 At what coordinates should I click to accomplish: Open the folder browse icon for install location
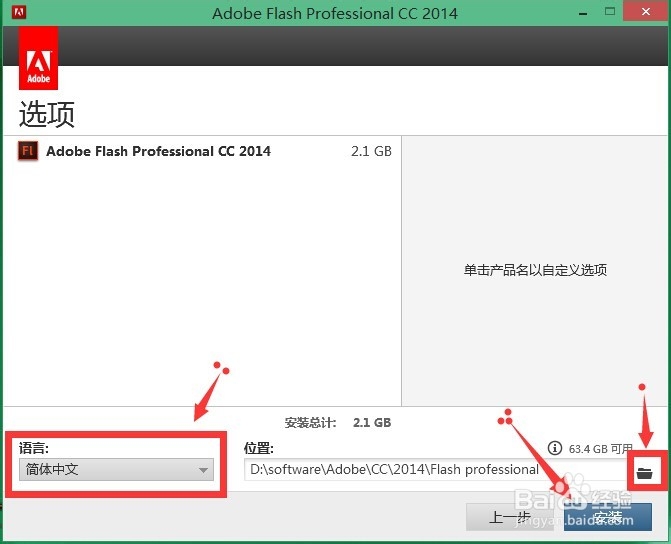pyautogui.click(x=644, y=473)
